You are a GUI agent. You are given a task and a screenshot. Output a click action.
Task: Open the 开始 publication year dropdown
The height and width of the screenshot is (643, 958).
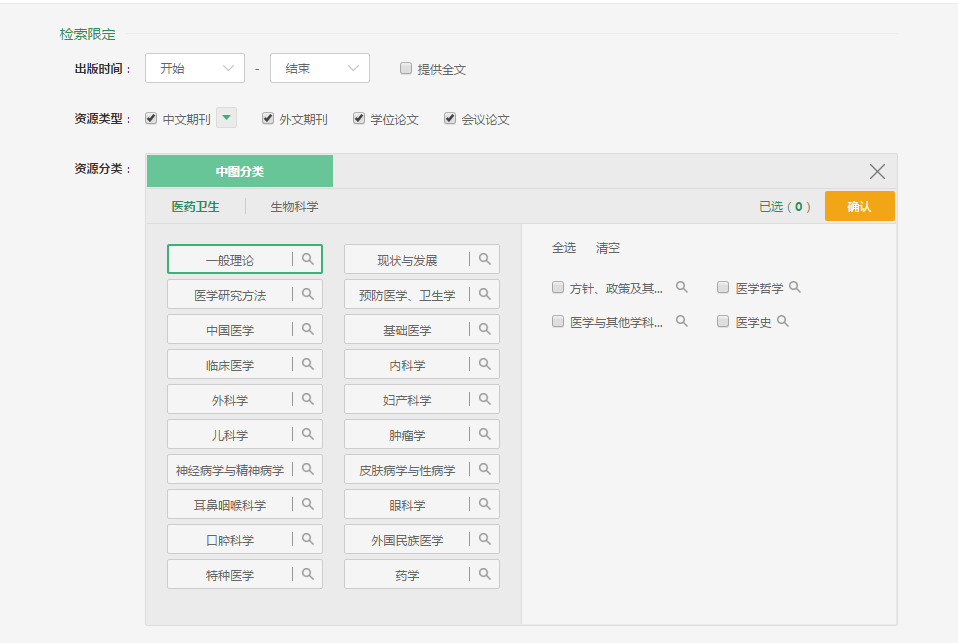click(195, 68)
